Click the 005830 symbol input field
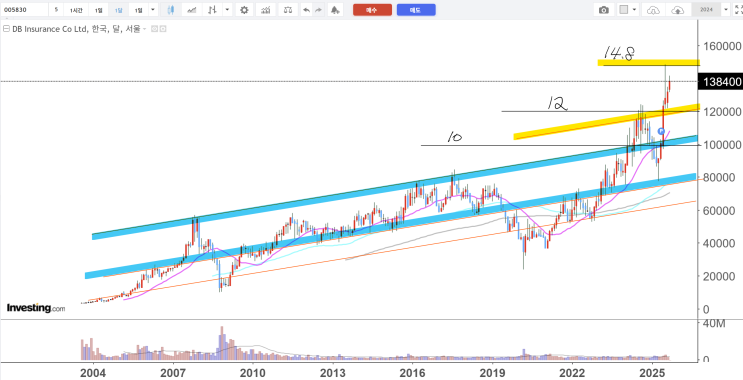743x380 pixels. [25, 10]
